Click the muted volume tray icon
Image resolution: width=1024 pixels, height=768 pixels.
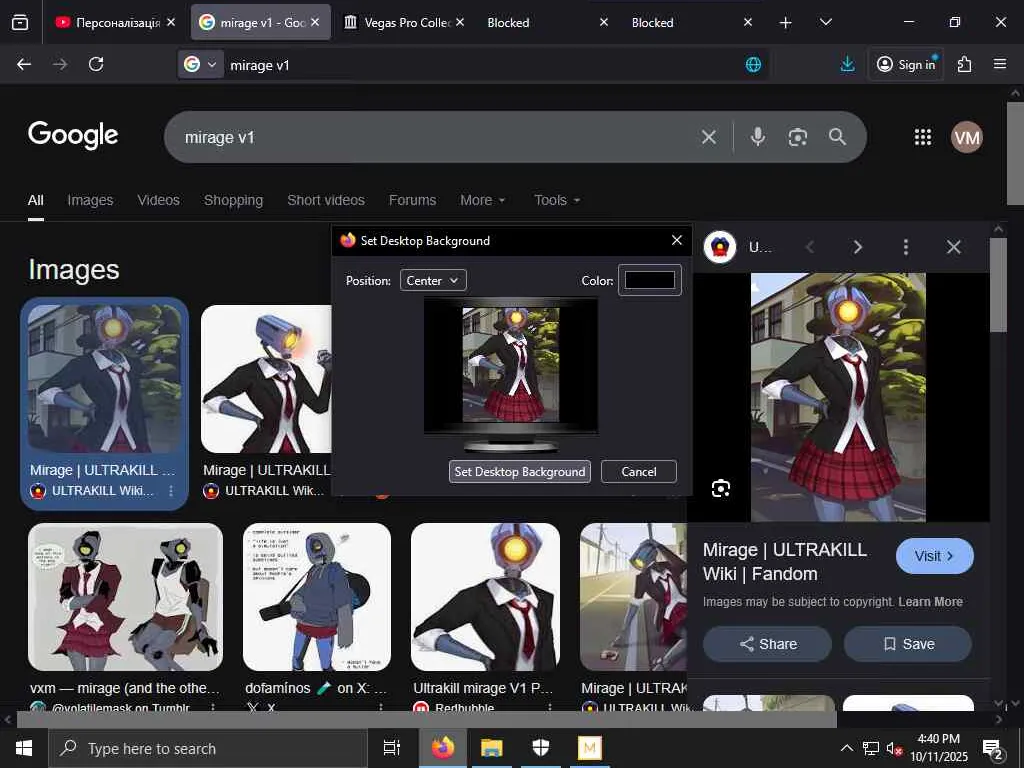pos(894,748)
